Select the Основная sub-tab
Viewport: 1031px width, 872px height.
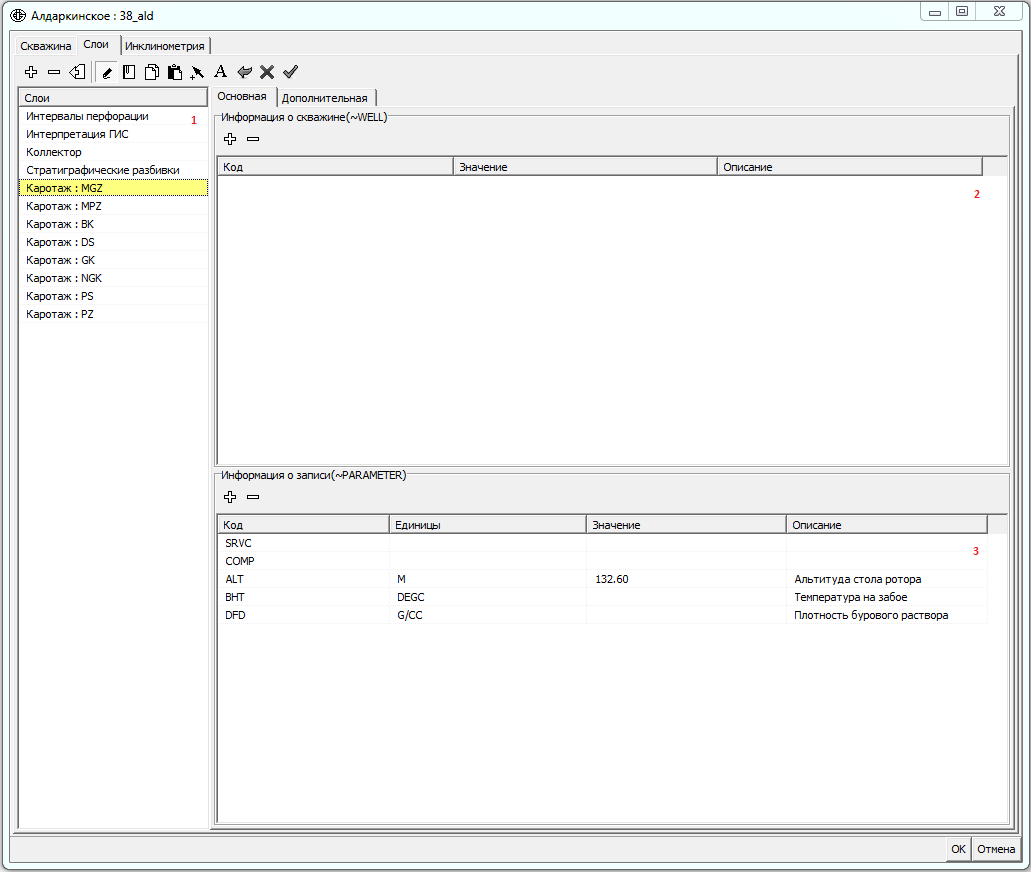pos(242,96)
